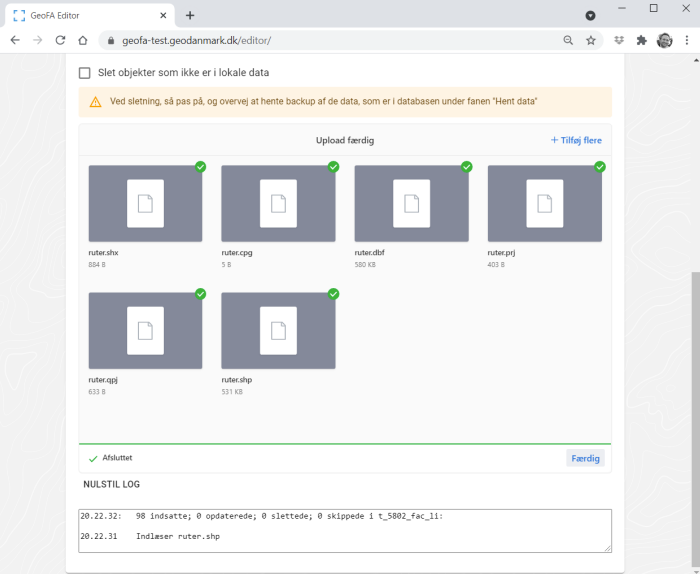Maximize the Chrome window
Screen dimensions: 700x574
tap(654, 8)
